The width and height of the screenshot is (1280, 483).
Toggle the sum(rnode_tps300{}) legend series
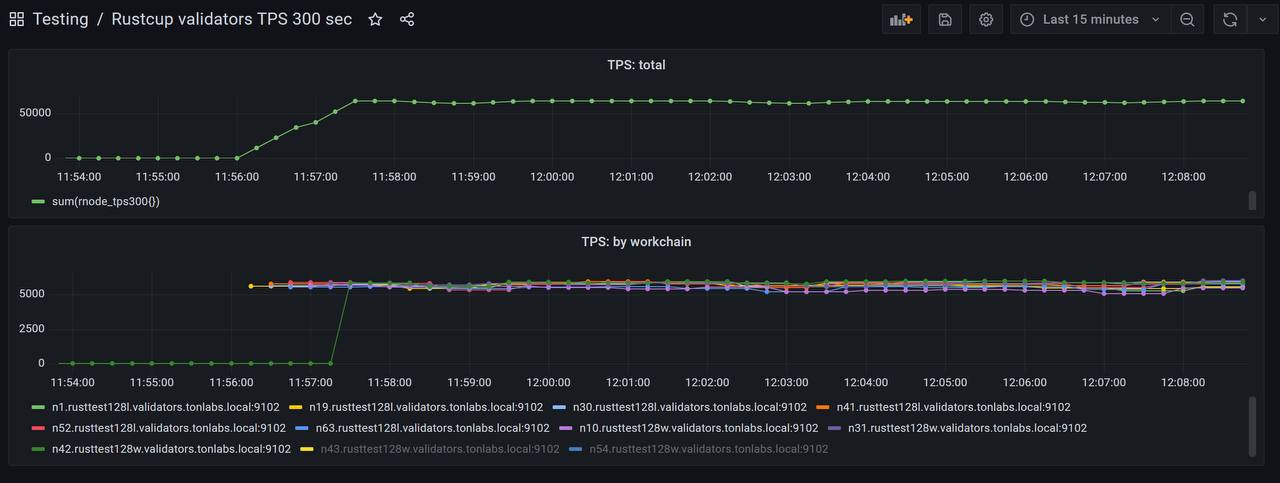coord(105,202)
